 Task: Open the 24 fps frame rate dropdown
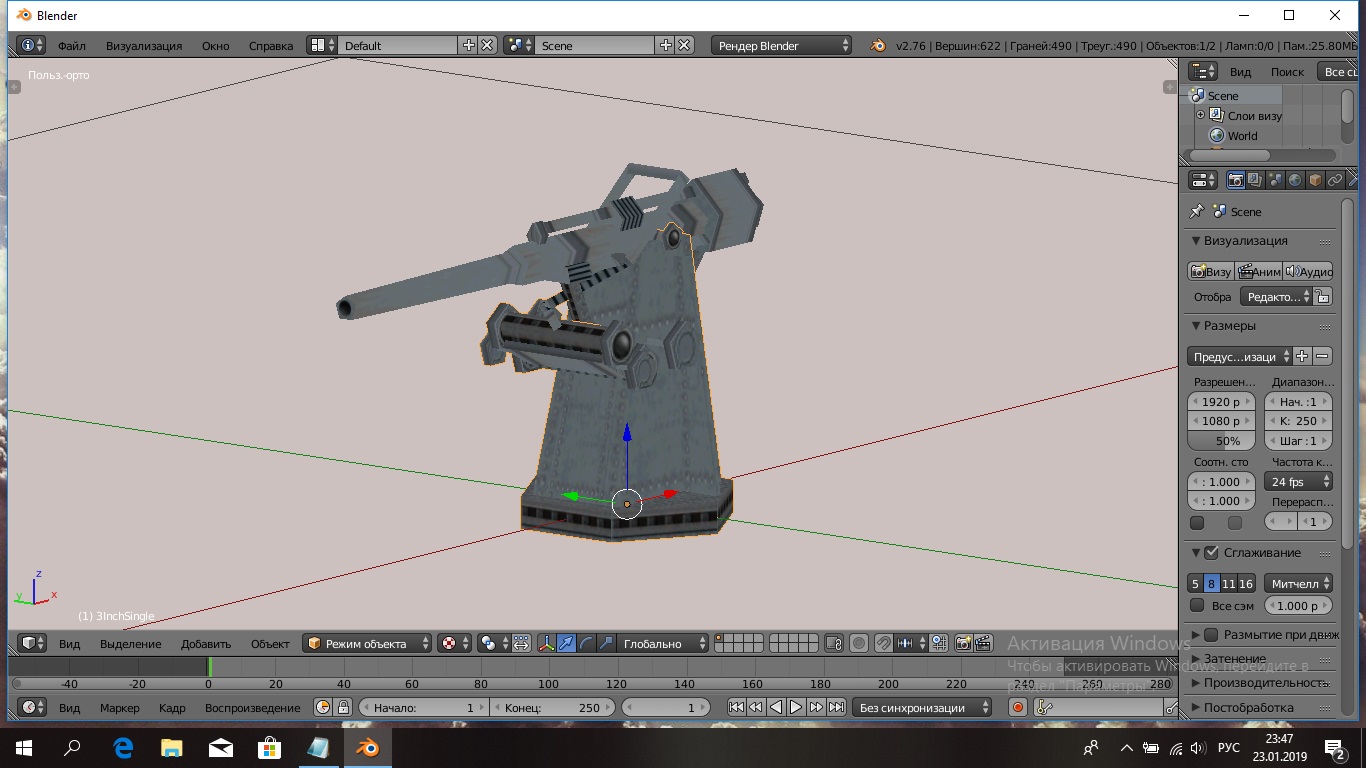[1298, 482]
